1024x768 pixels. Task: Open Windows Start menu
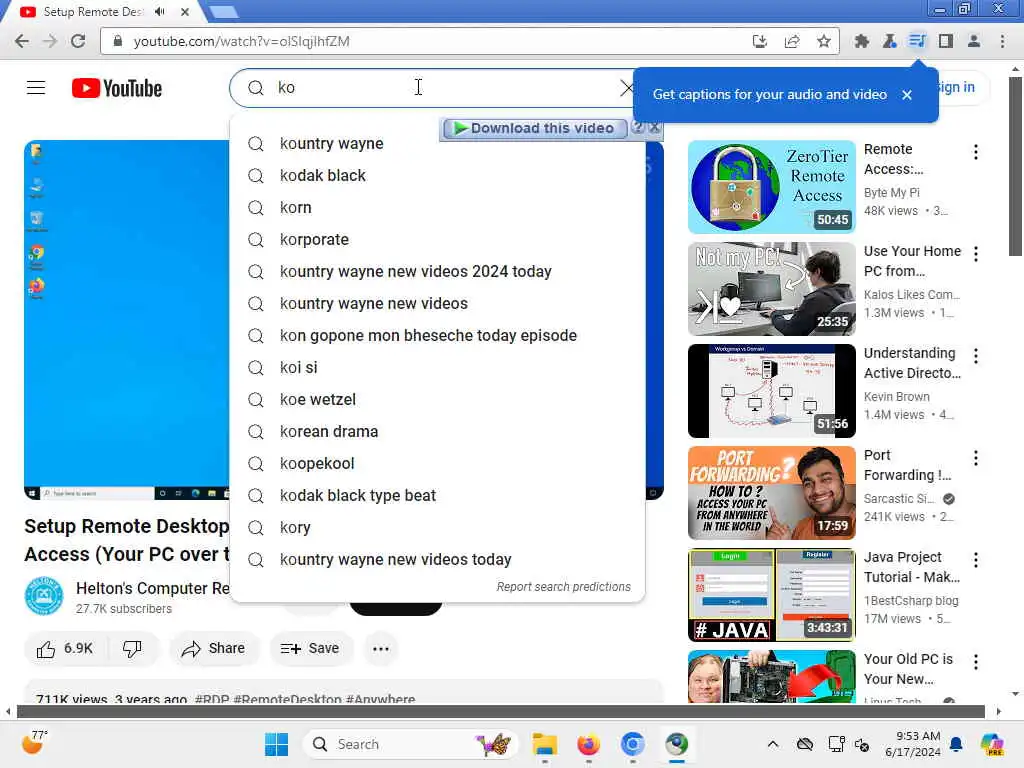click(276, 744)
